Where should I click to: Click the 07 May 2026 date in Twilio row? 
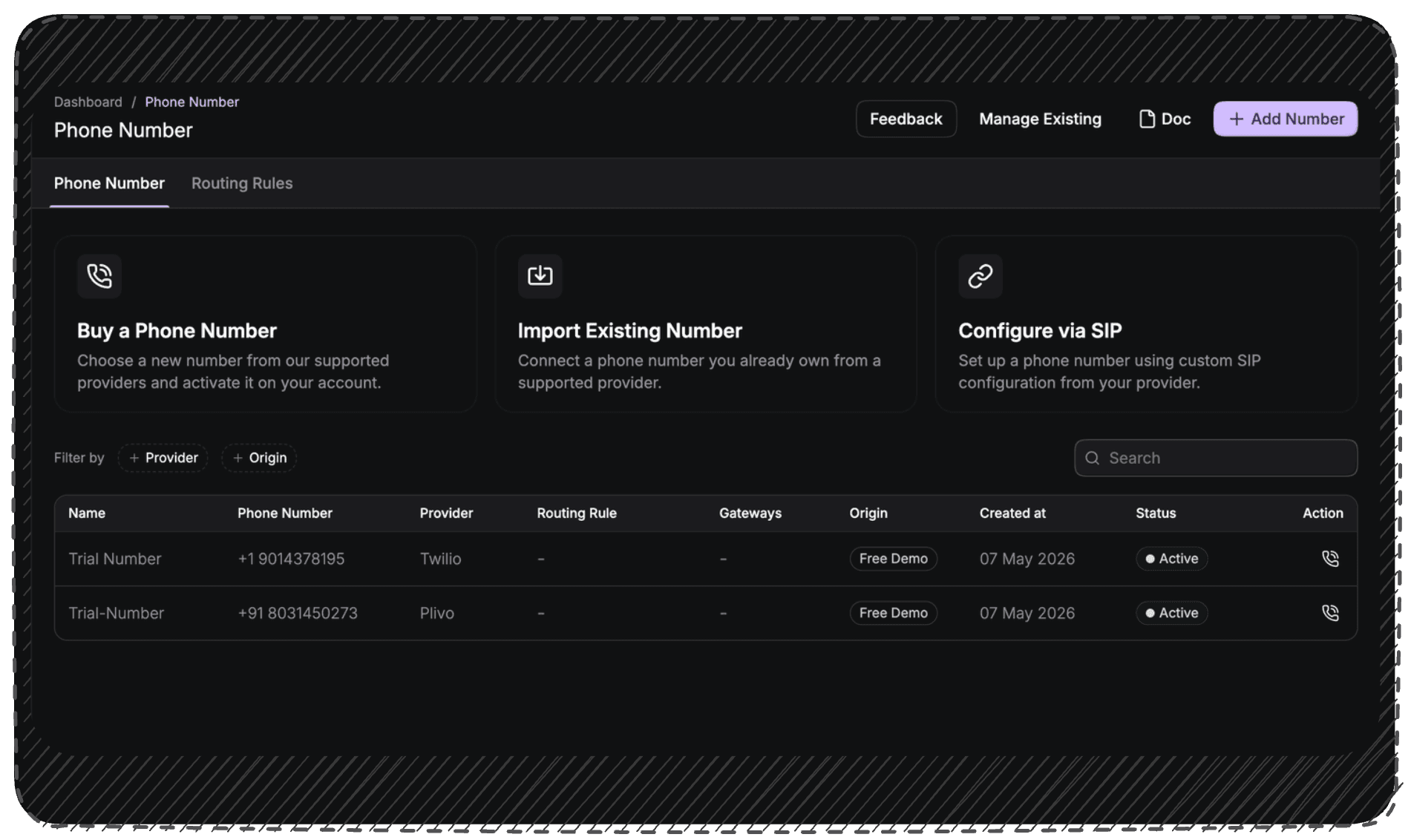click(x=1027, y=559)
